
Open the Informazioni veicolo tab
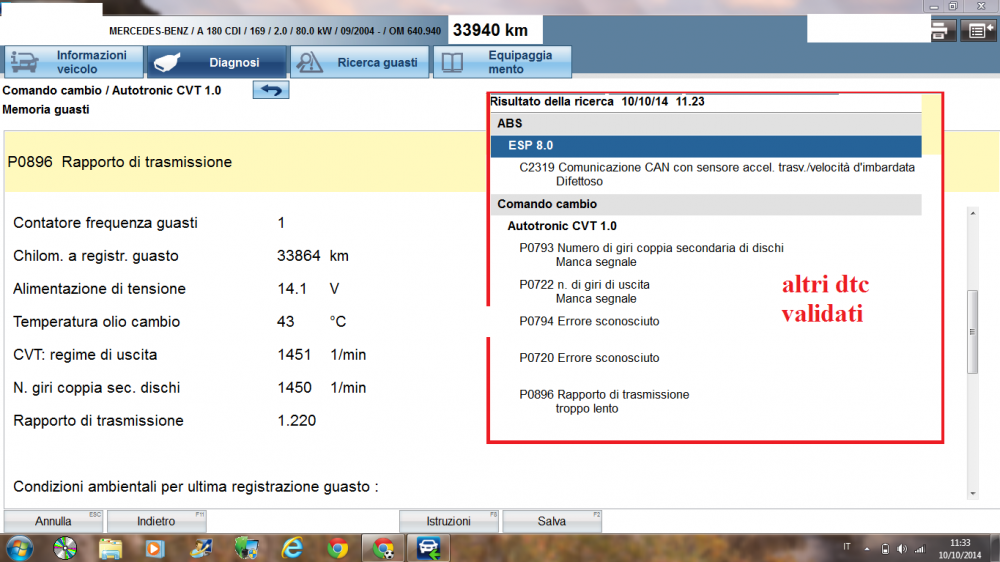tap(73, 62)
